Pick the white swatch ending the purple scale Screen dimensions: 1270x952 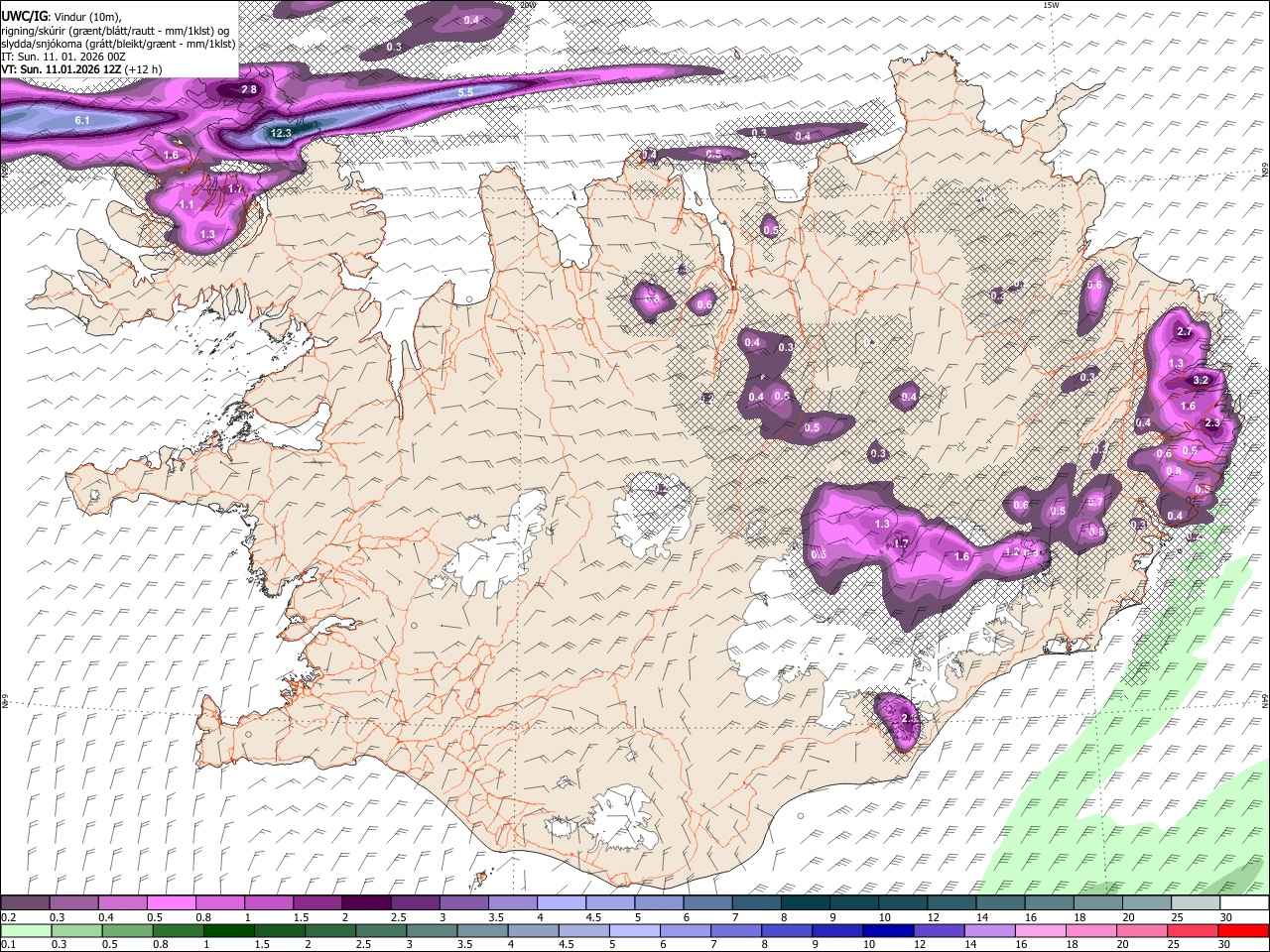tap(1243, 903)
